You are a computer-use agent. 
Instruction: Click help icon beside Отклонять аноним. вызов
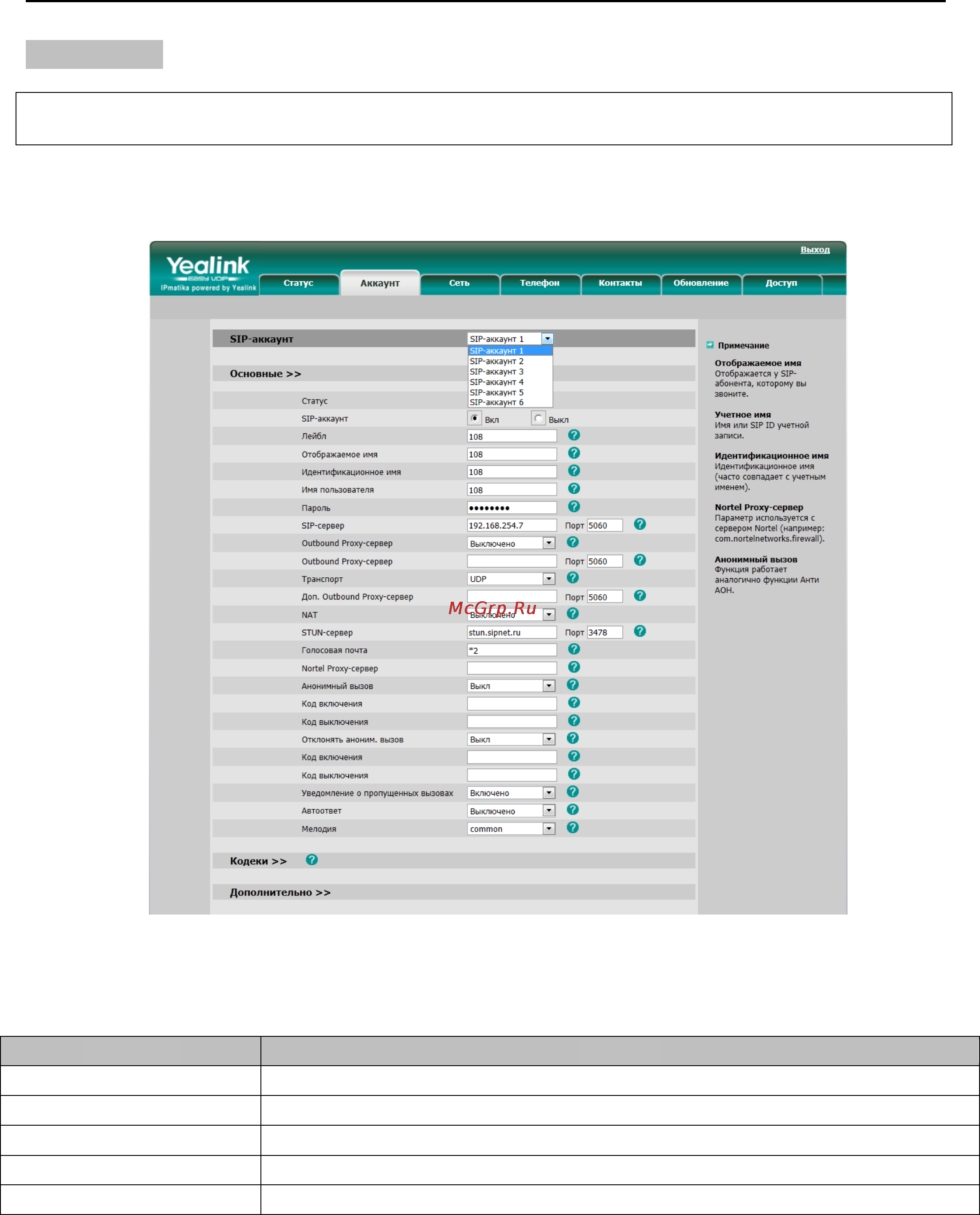[572, 739]
